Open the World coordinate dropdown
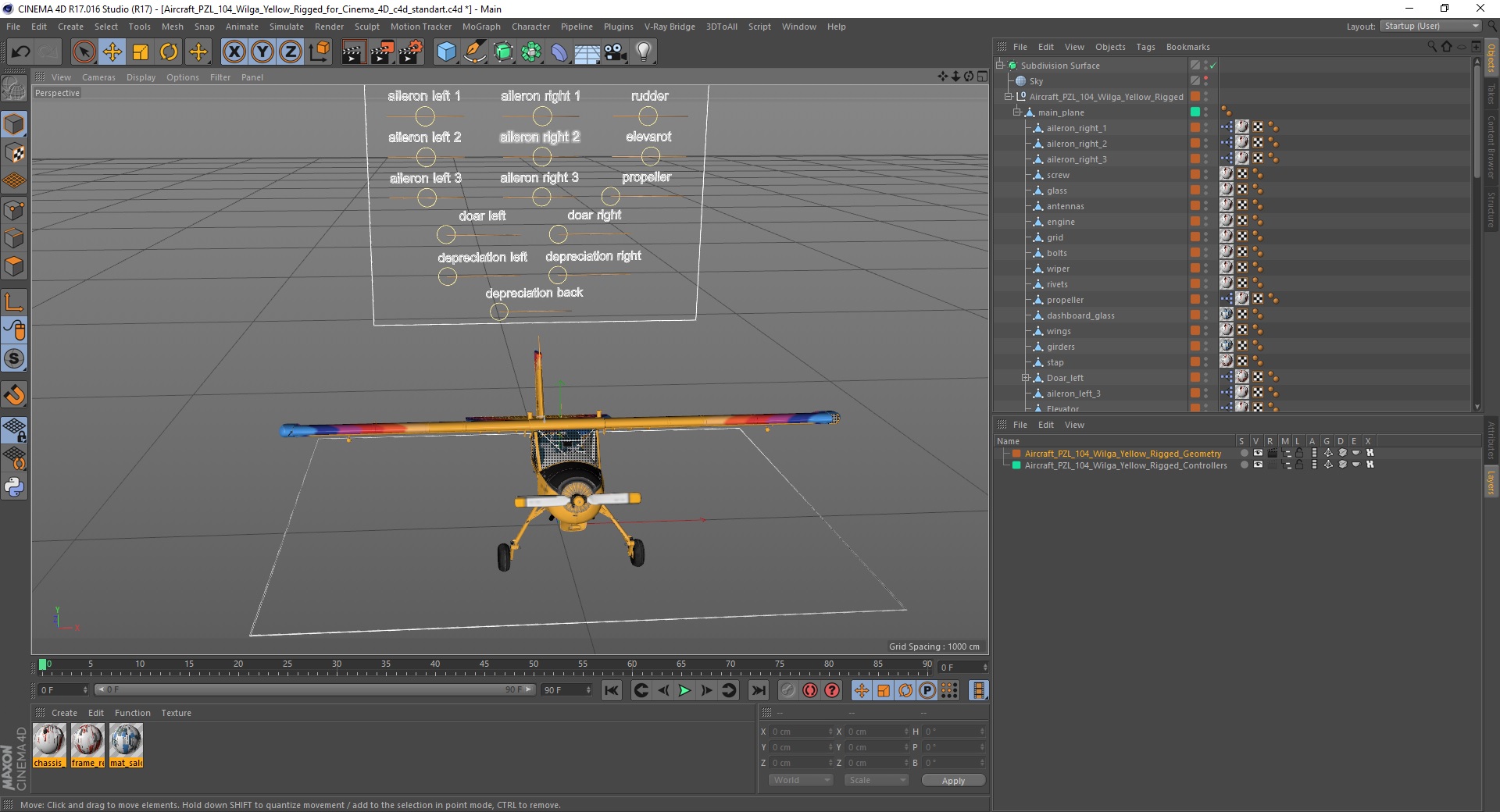The height and width of the screenshot is (812, 1500). tap(801, 780)
